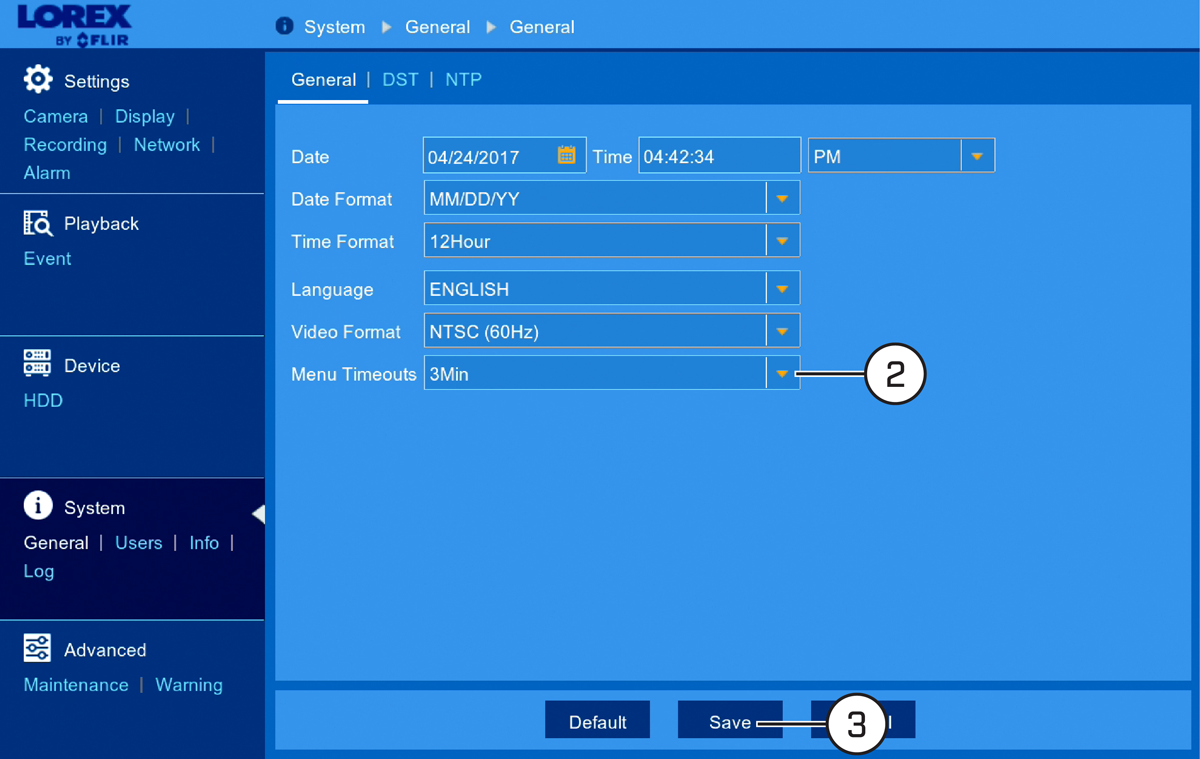Click the Playback heading in sidebar
Image resolution: width=1200 pixels, height=759 pixels.
(x=101, y=223)
